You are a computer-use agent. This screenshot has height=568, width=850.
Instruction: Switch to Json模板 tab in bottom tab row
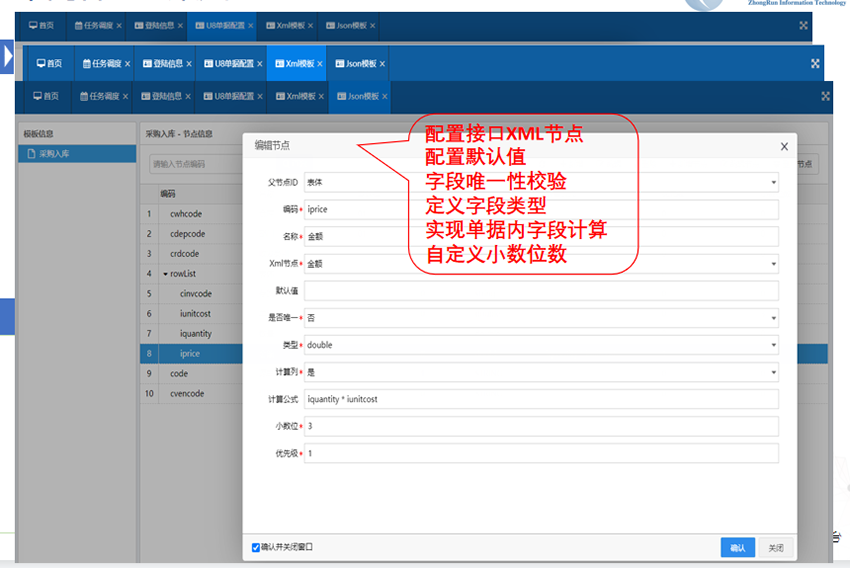coord(358,96)
